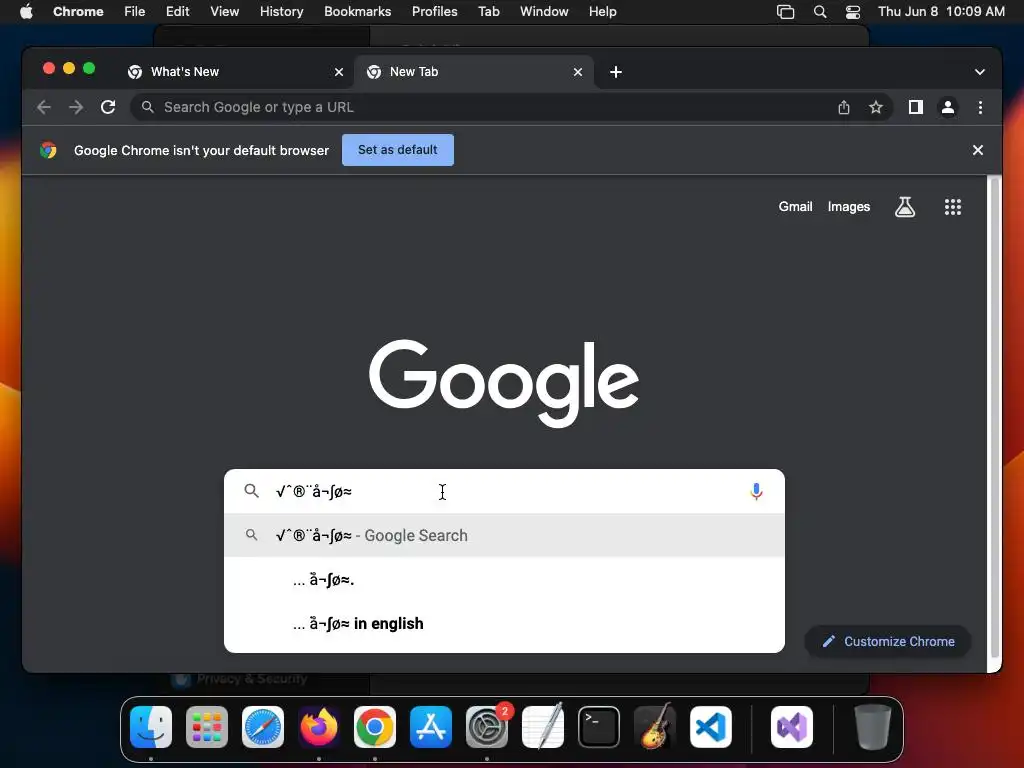Click the Customize Chrome button
The width and height of the screenshot is (1024, 768).
pos(888,641)
